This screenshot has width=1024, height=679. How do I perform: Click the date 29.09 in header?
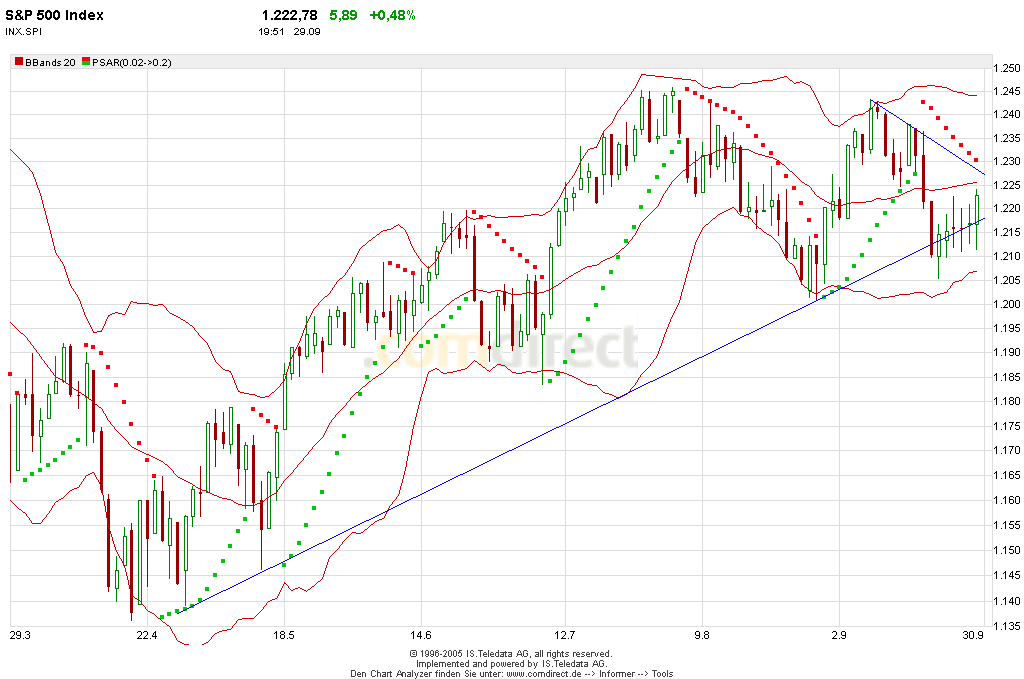click(307, 31)
